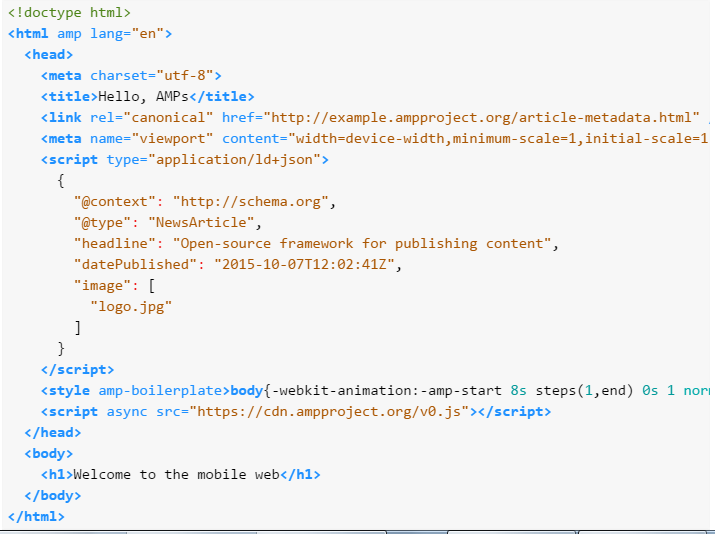Click the lang="en" attribute
Image resolution: width=715 pixels, height=534 pixels.
[x=127, y=34]
